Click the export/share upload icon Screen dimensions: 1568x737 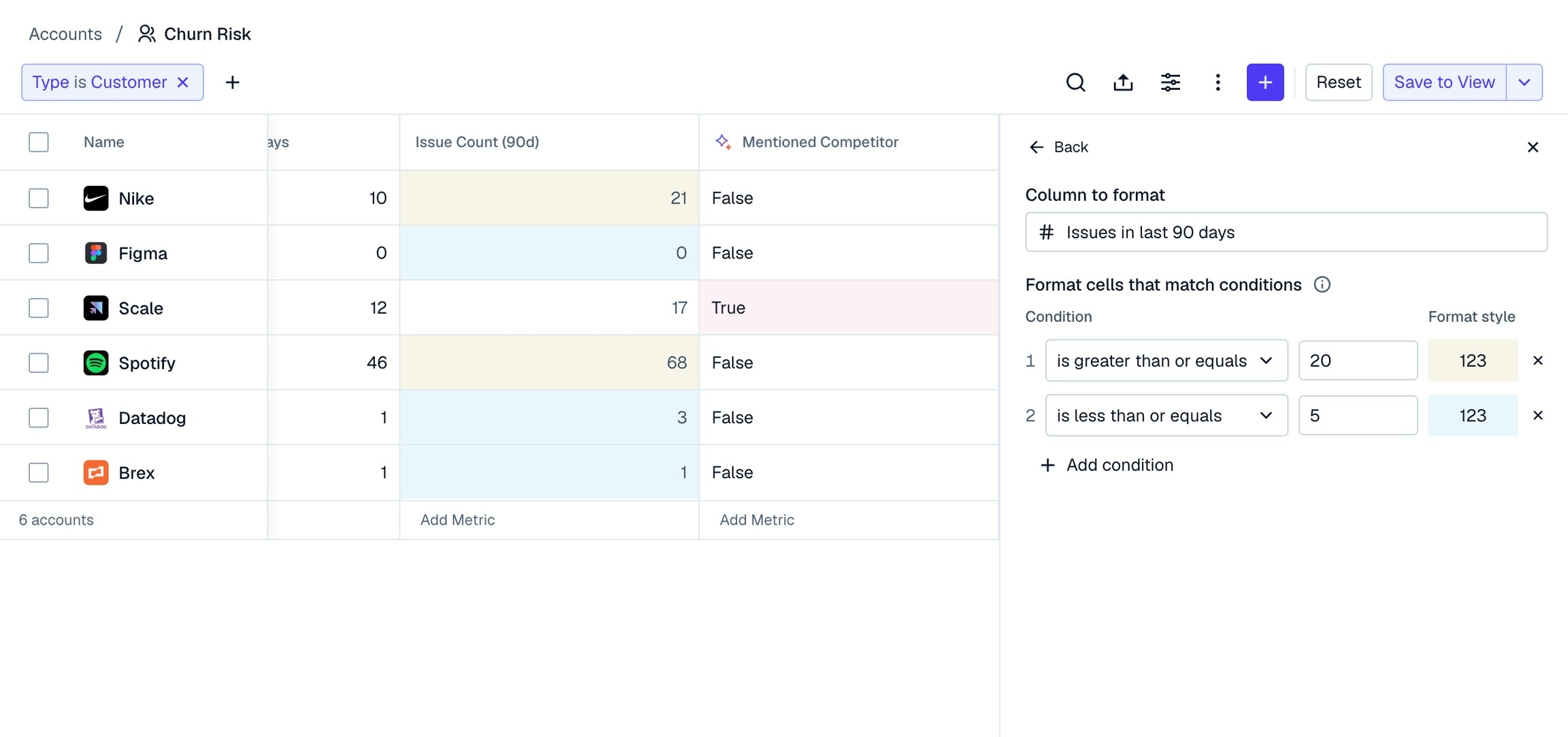click(1123, 82)
